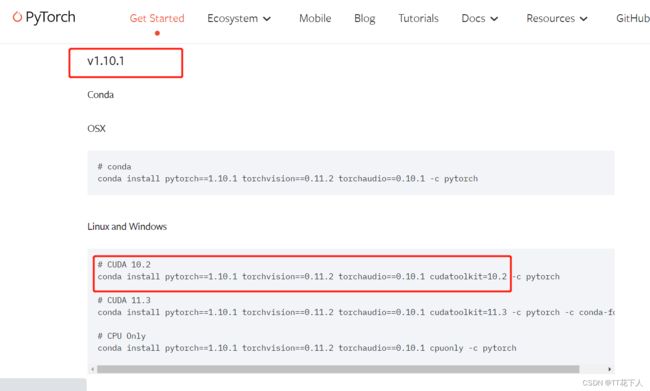Expand the Resources dropdown menu
Screen dimensions: 650x391
tap(557, 18)
